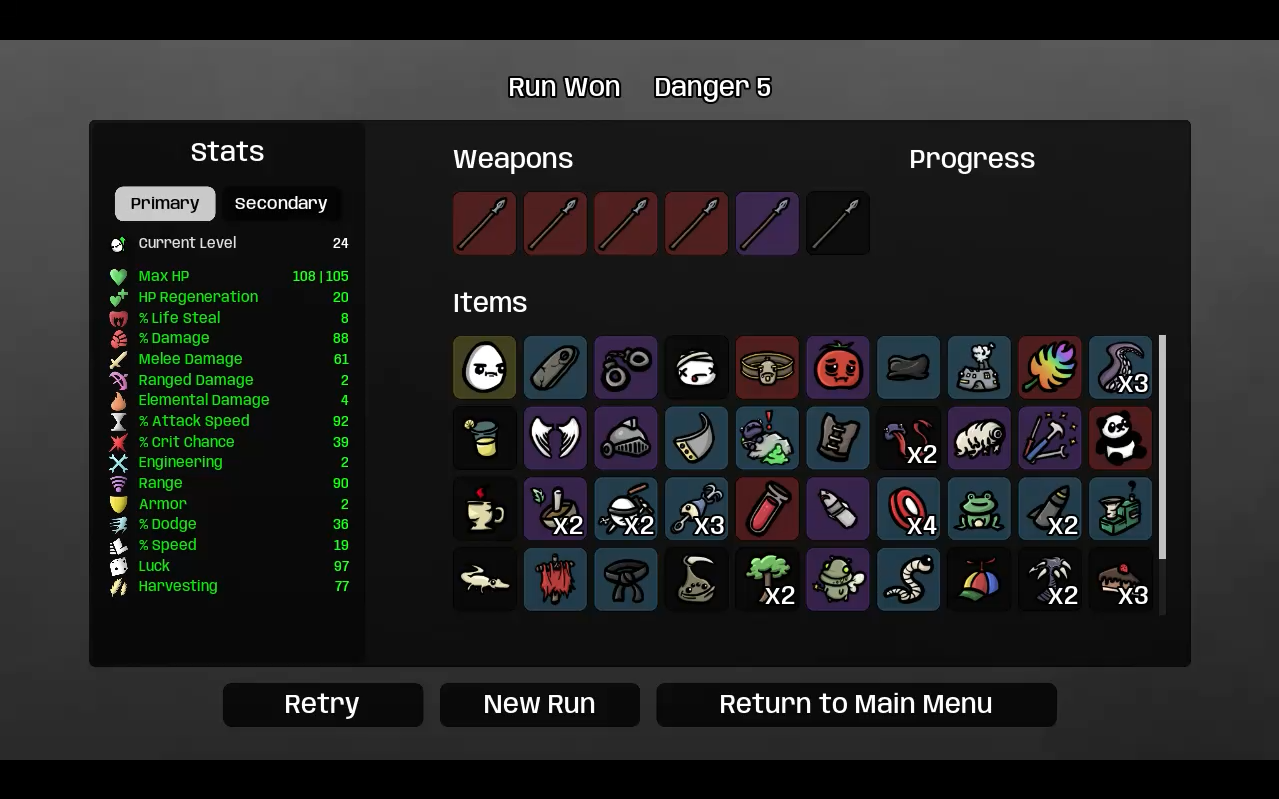The image size is (1279, 799).
Task: Switch to the Secondary stats tab
Action: pos(281,204)
